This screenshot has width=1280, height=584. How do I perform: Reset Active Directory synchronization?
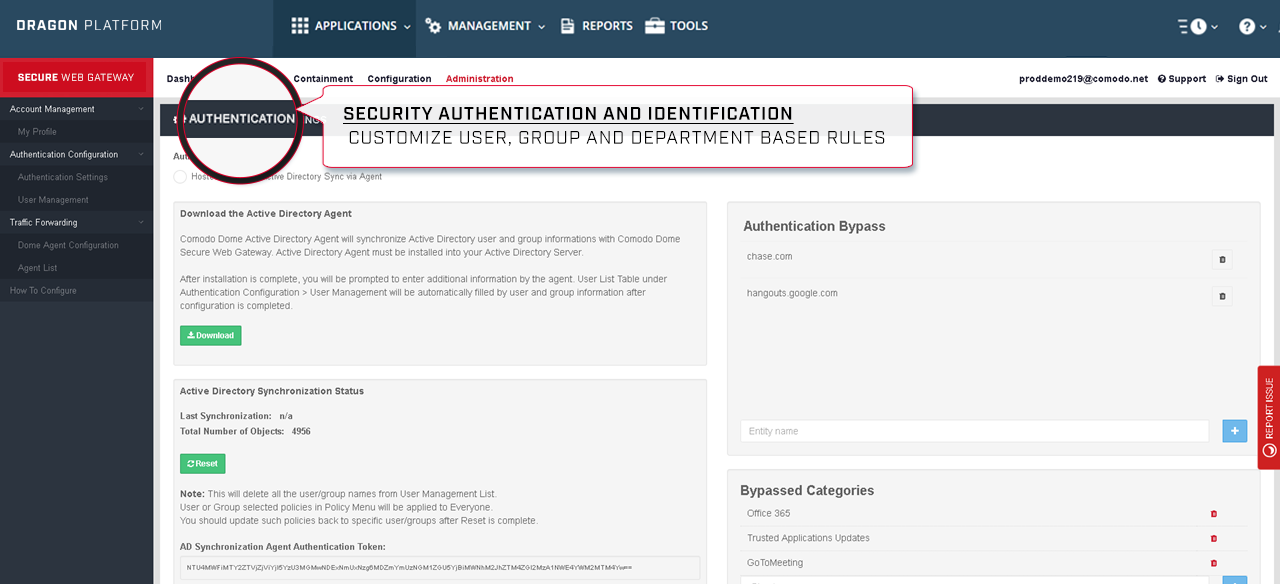202,463
